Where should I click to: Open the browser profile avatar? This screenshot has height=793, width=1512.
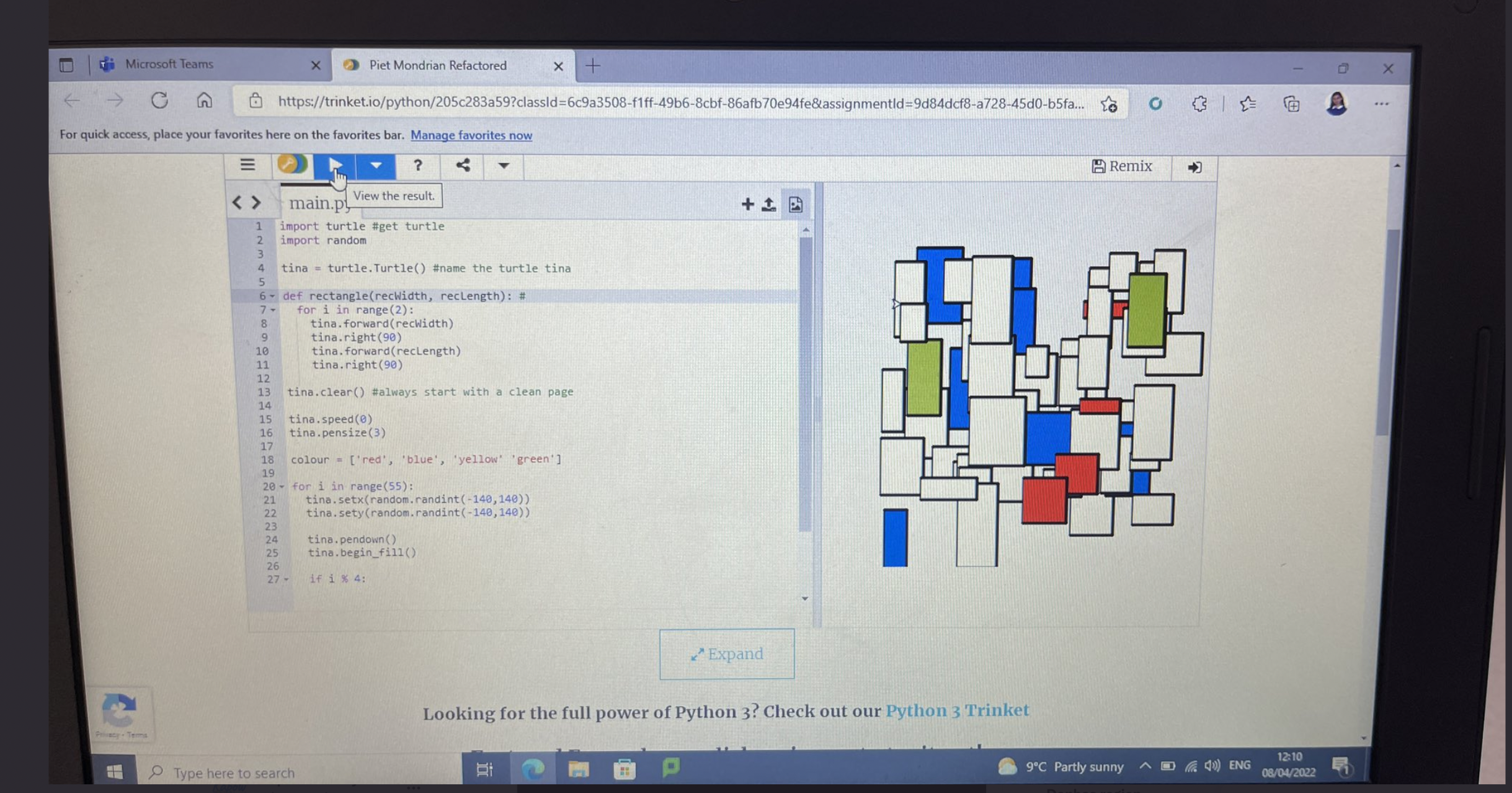pyautogui.click(x=1336, y=104)
